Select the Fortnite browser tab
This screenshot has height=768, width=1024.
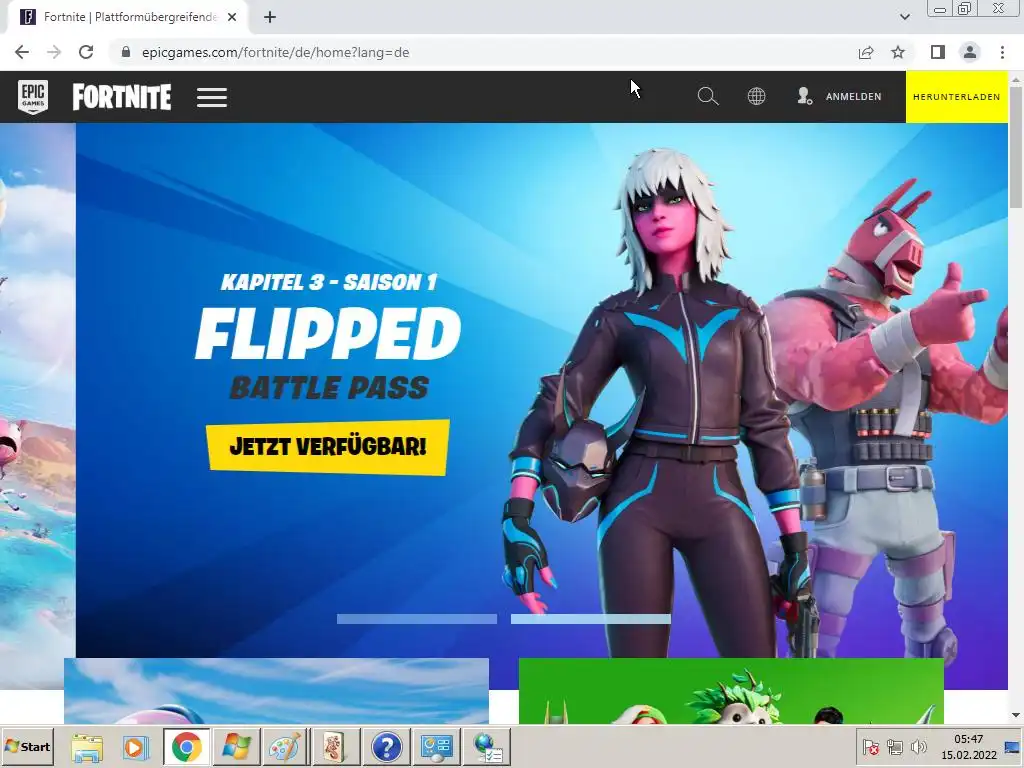tap(128, 17)
